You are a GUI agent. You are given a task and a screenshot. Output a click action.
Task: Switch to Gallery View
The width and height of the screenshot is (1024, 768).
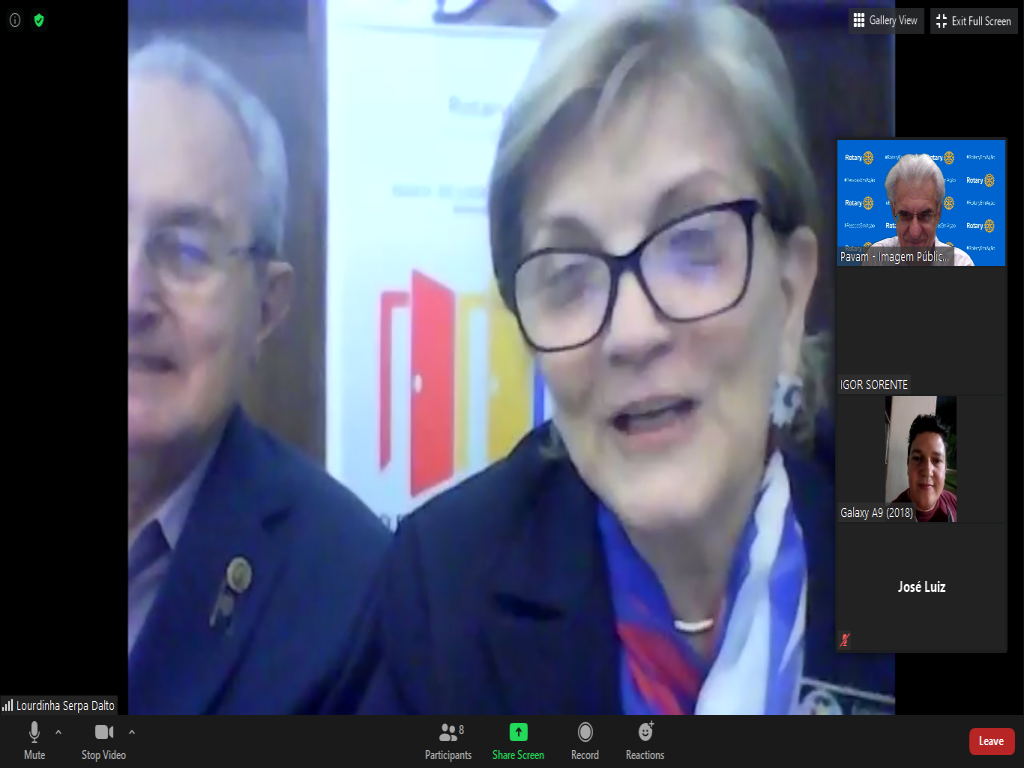885,21
